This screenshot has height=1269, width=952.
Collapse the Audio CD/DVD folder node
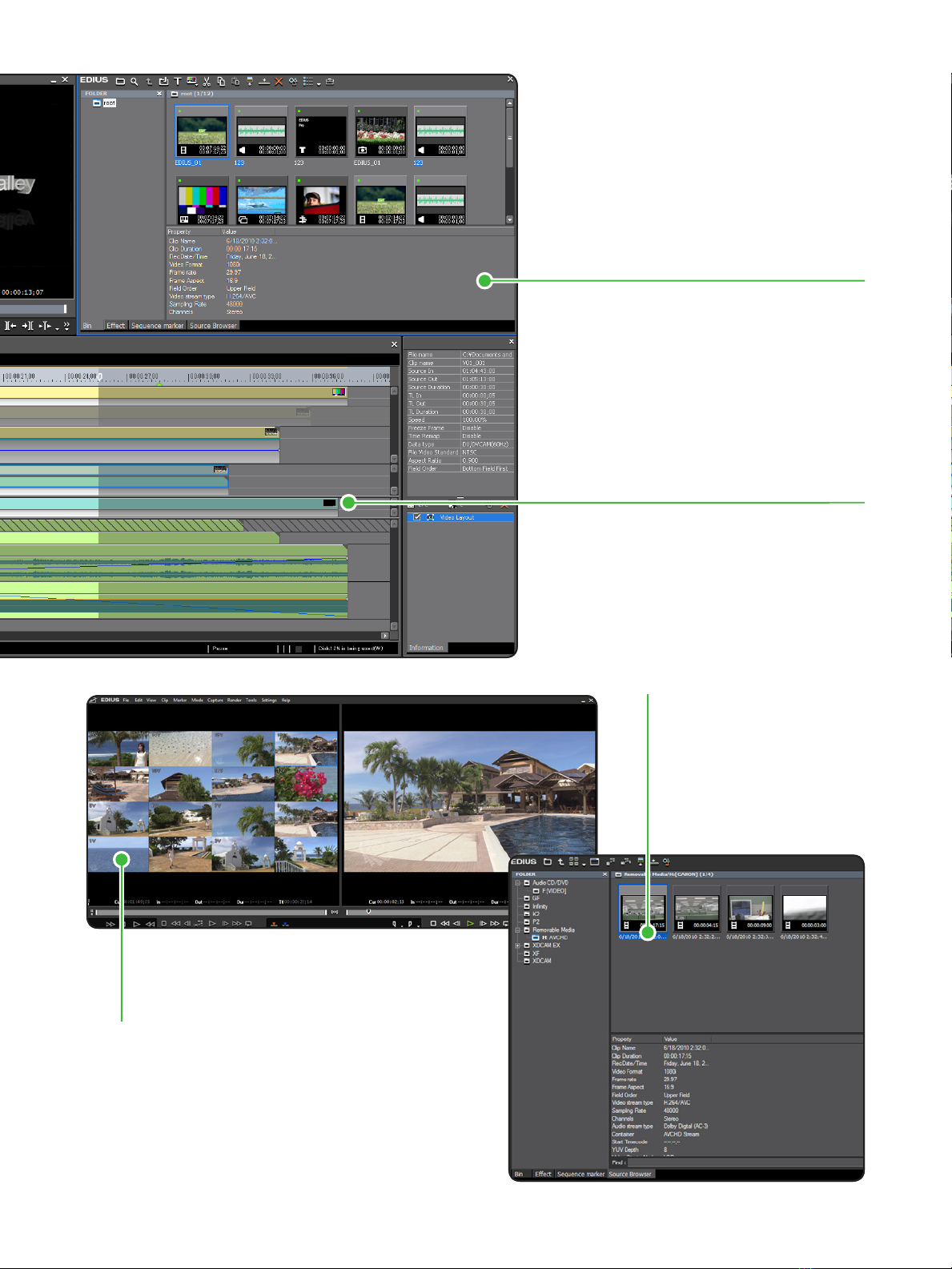click(517, 883)
